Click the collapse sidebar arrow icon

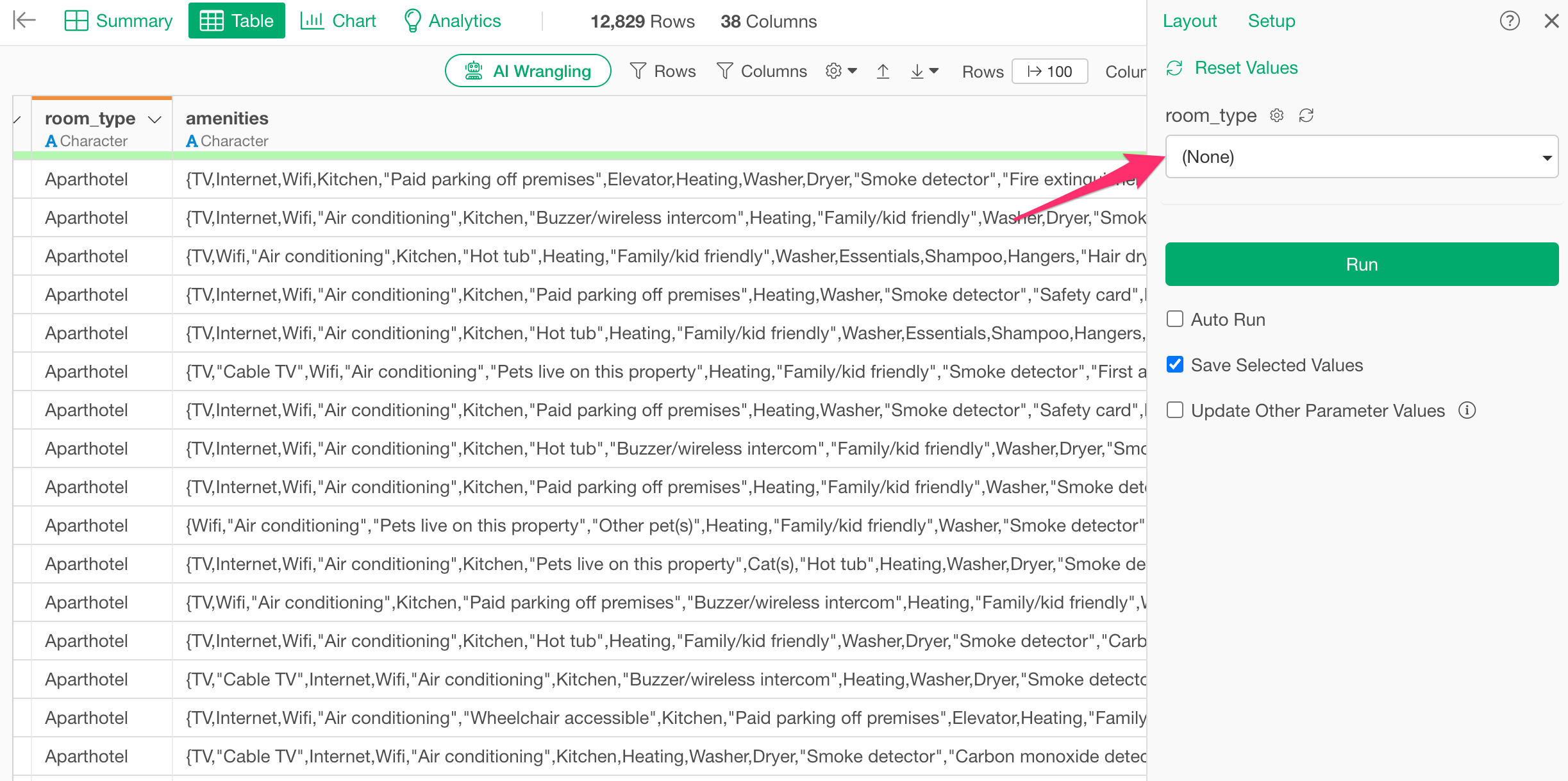24,21
